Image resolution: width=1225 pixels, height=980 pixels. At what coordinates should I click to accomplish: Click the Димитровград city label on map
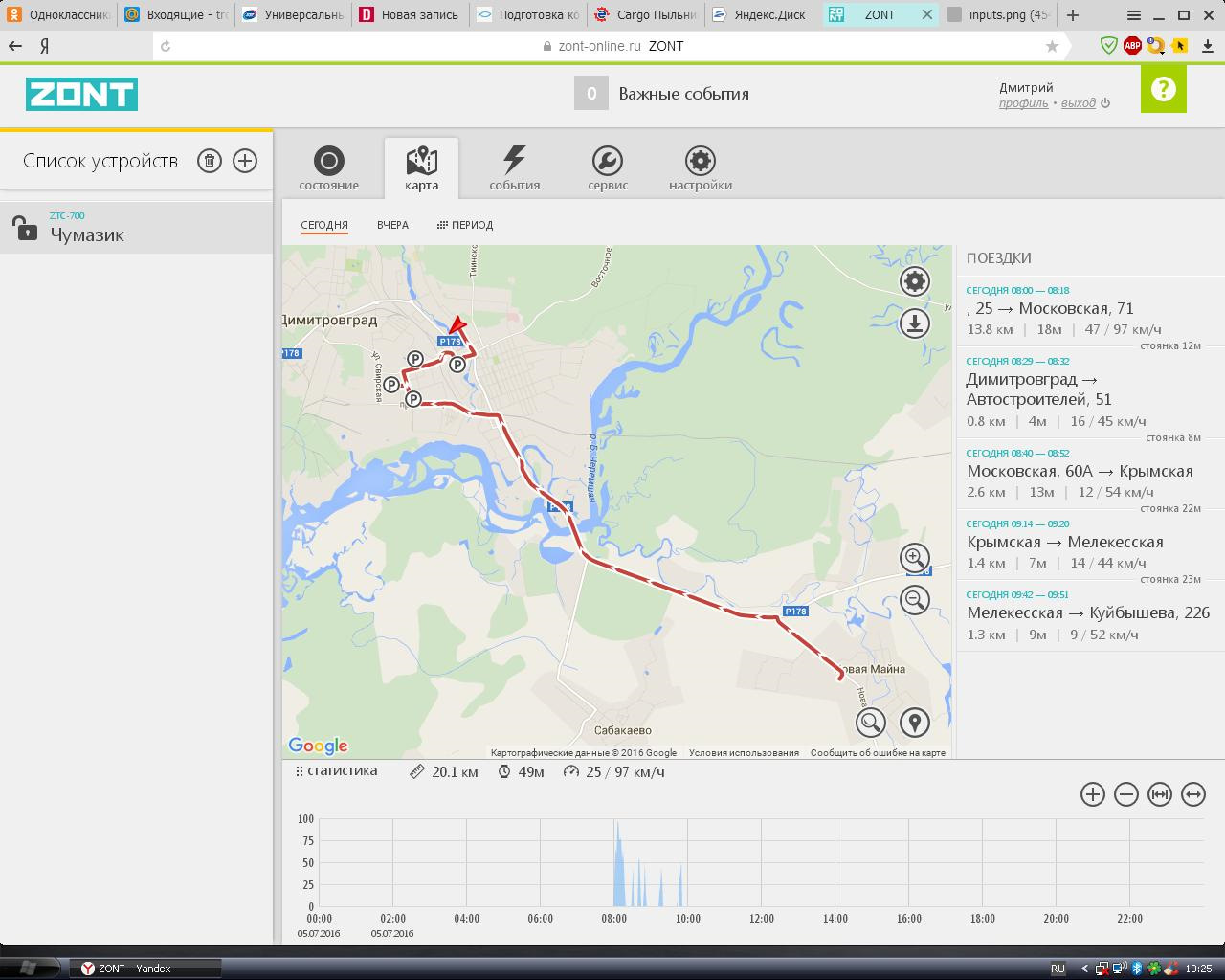coord(330,321)
